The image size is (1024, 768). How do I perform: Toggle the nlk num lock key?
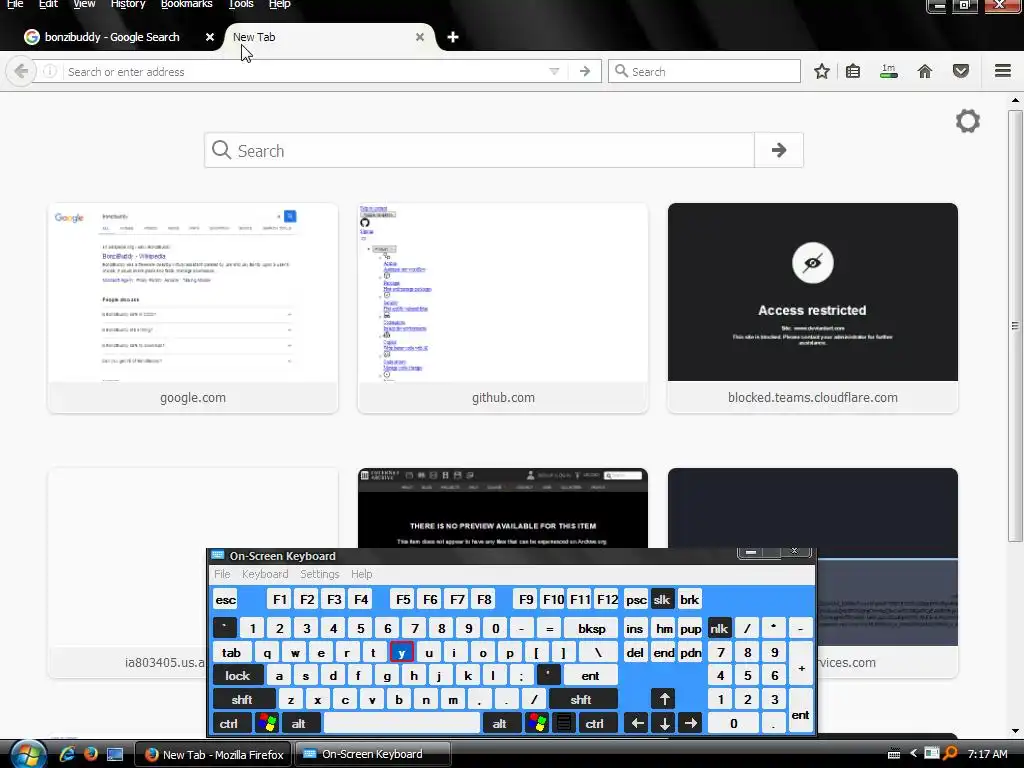719,628
